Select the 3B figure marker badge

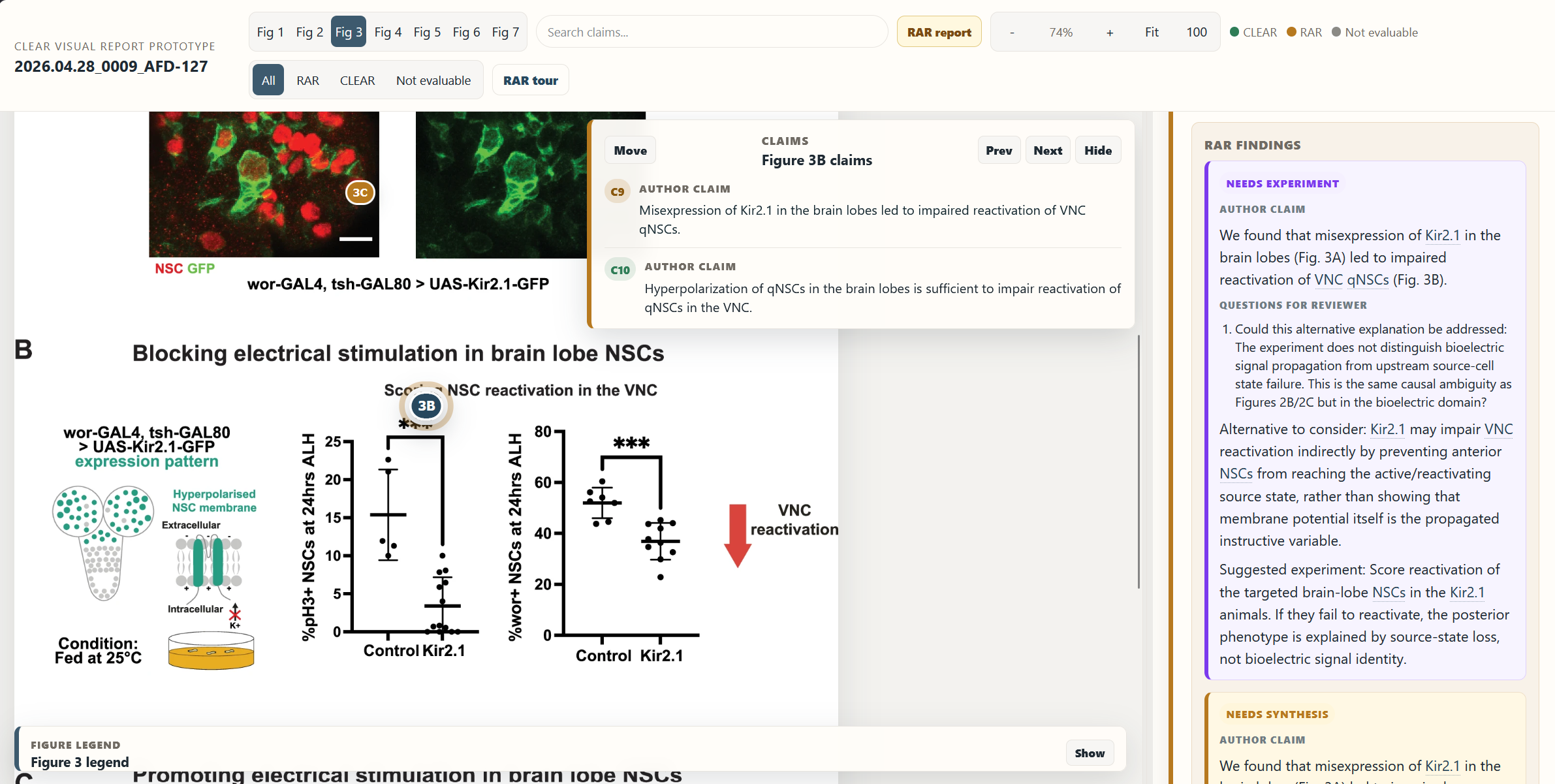tap(426, 406)
